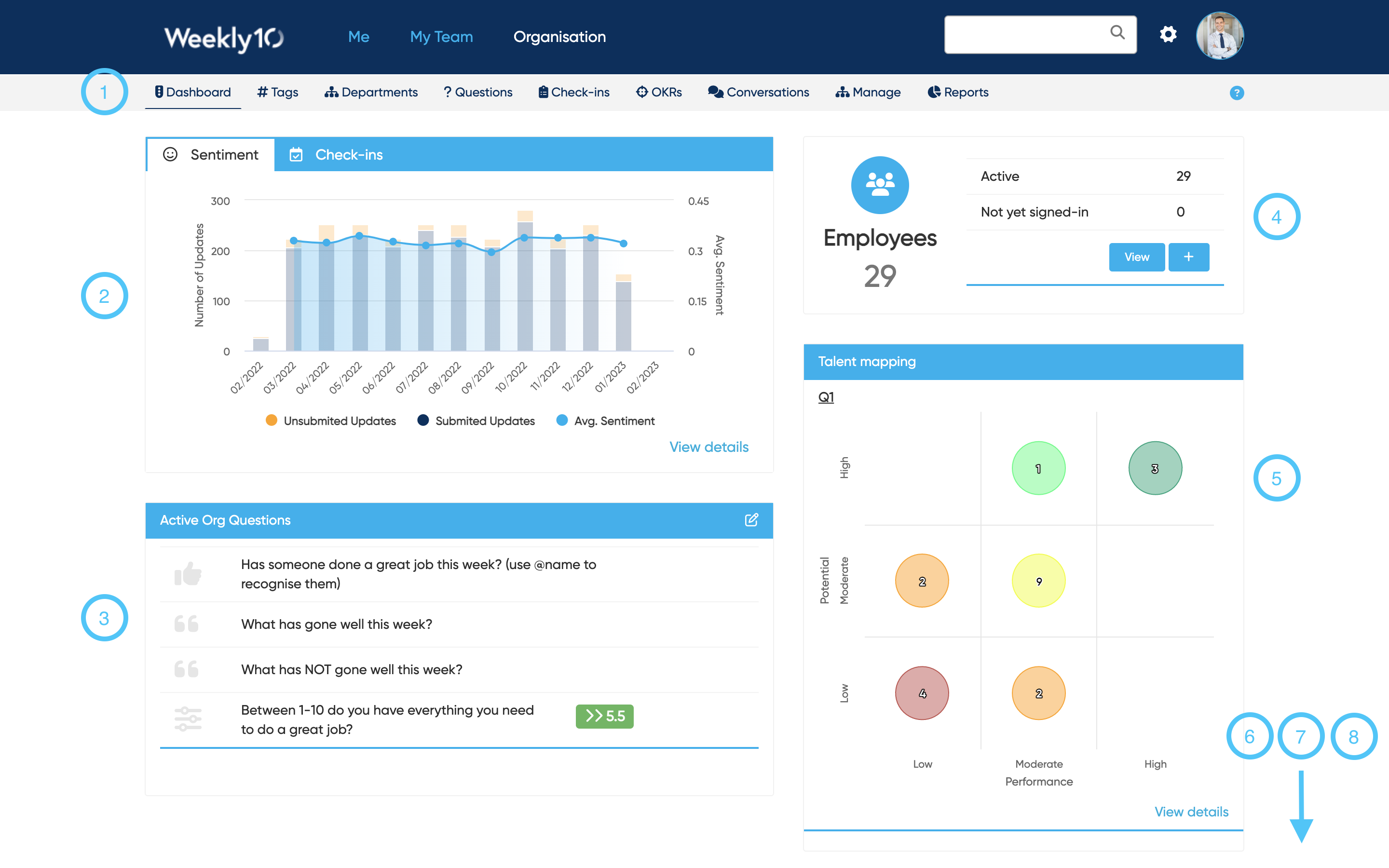
Task: Open the user profile avatar
Action: (x=1219, y=36)
